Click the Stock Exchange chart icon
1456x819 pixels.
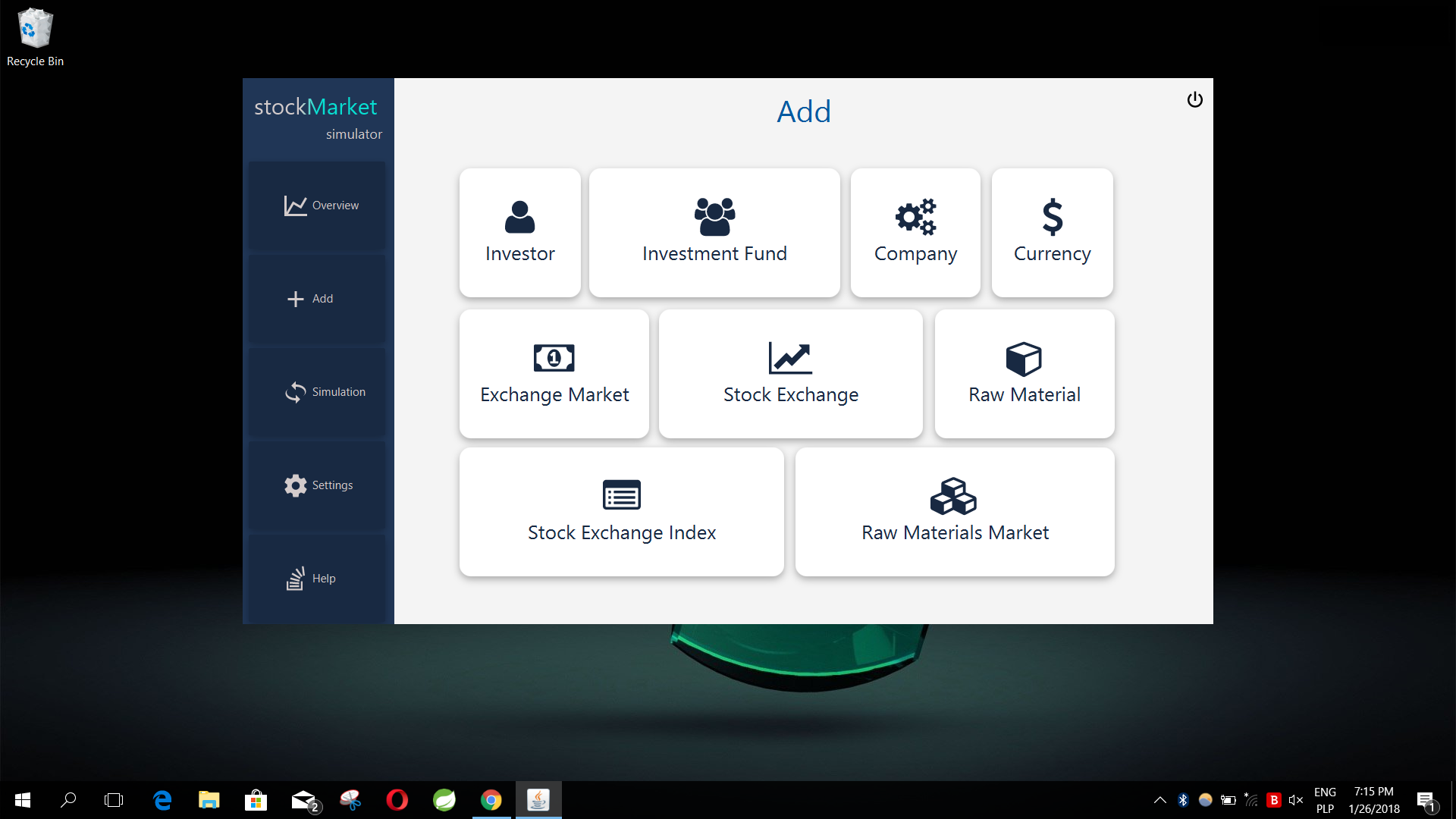(789, 358)
